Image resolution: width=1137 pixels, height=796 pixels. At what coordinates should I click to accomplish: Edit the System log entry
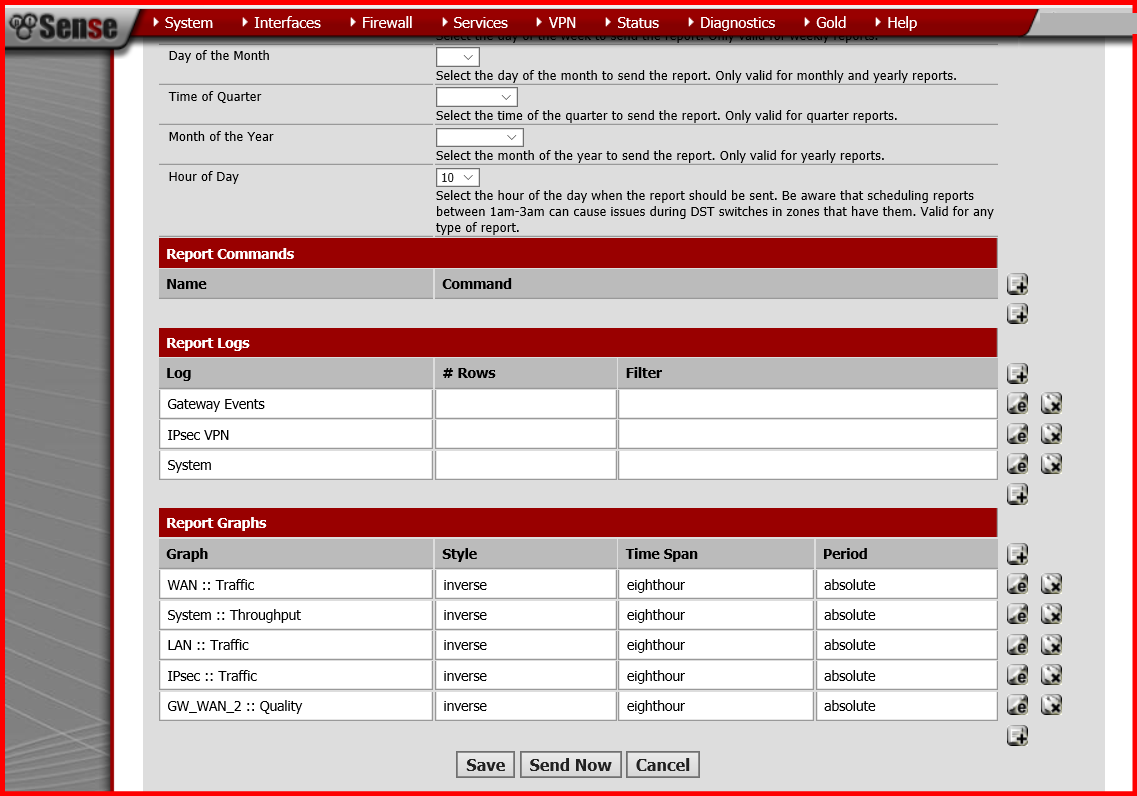(1017, 464)
